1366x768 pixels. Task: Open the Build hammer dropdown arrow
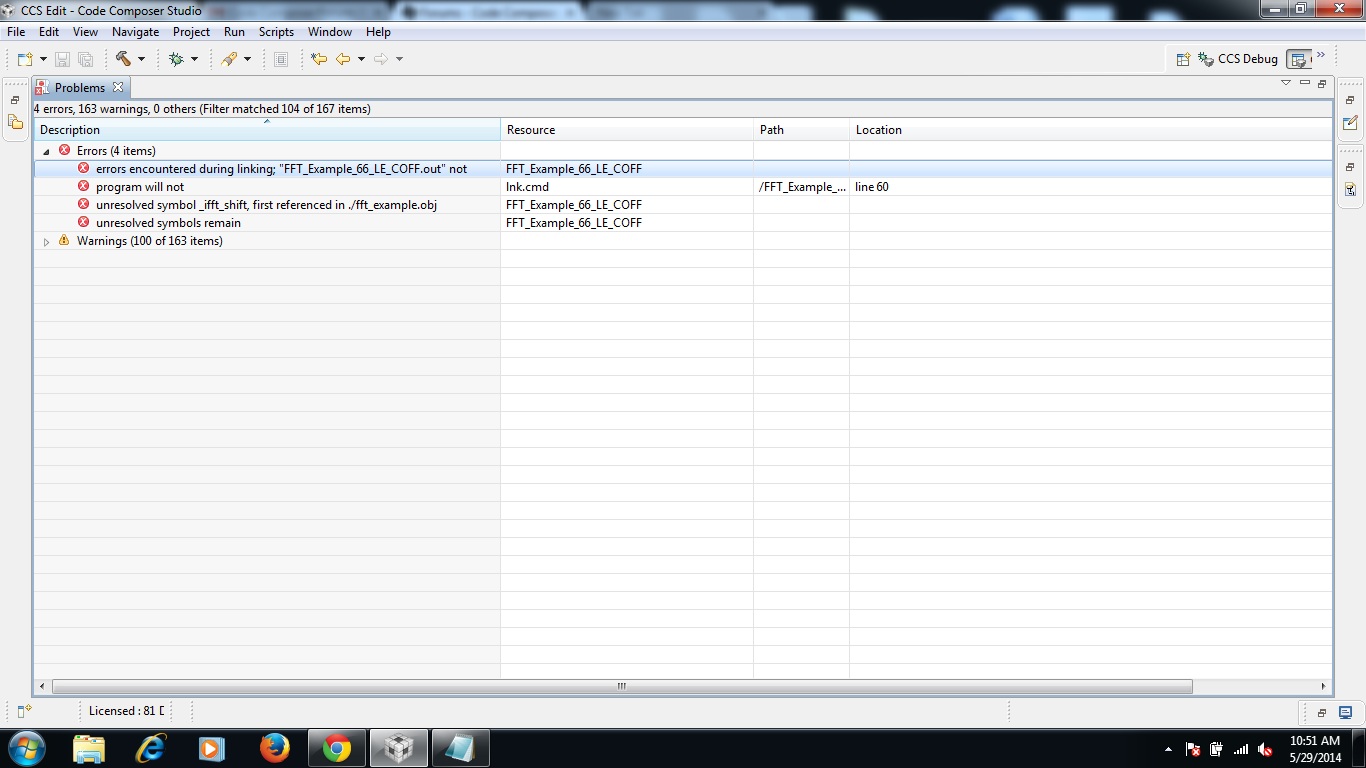click(141, 59)
